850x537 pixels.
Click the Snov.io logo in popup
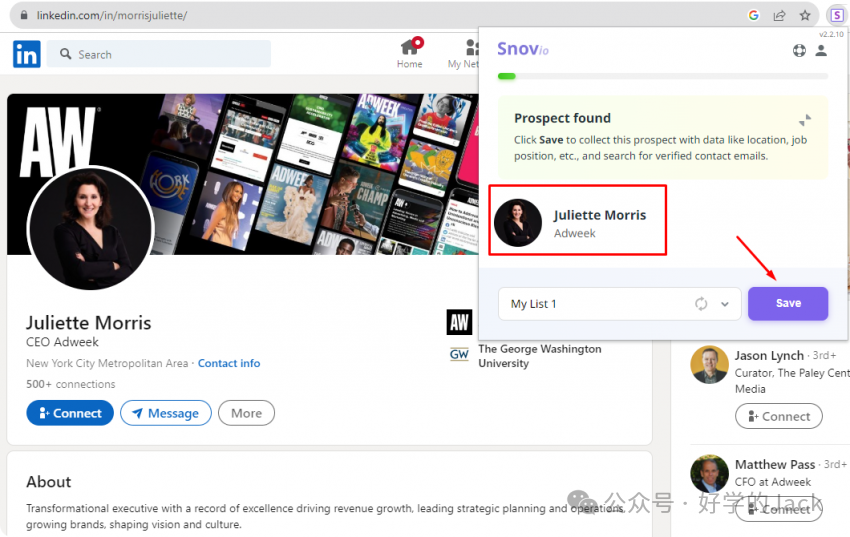pyautogui.click(x=523, y=49)
